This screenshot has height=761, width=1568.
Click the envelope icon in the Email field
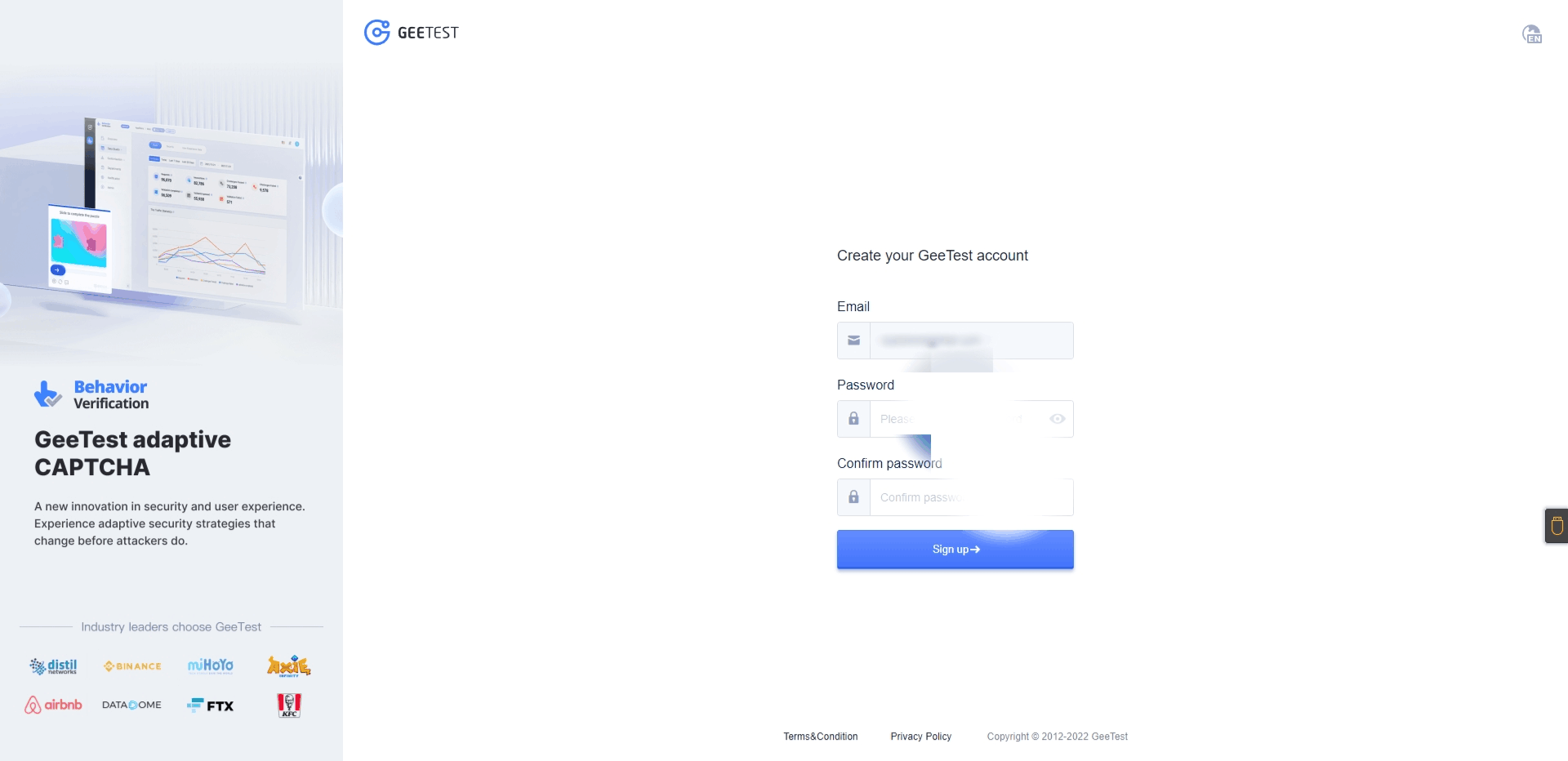click(x=853, y=340)
